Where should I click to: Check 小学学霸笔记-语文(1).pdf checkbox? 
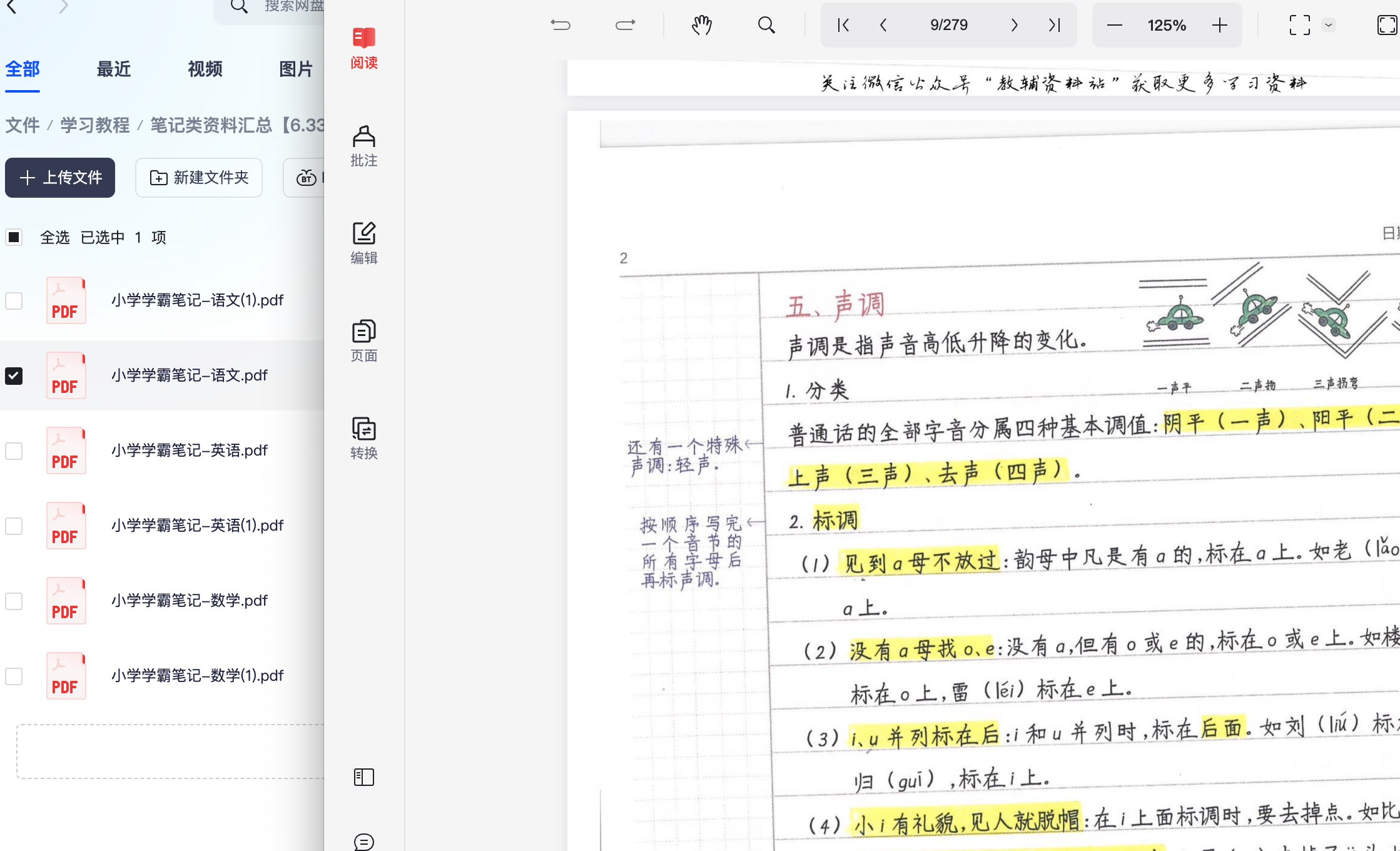14,301
